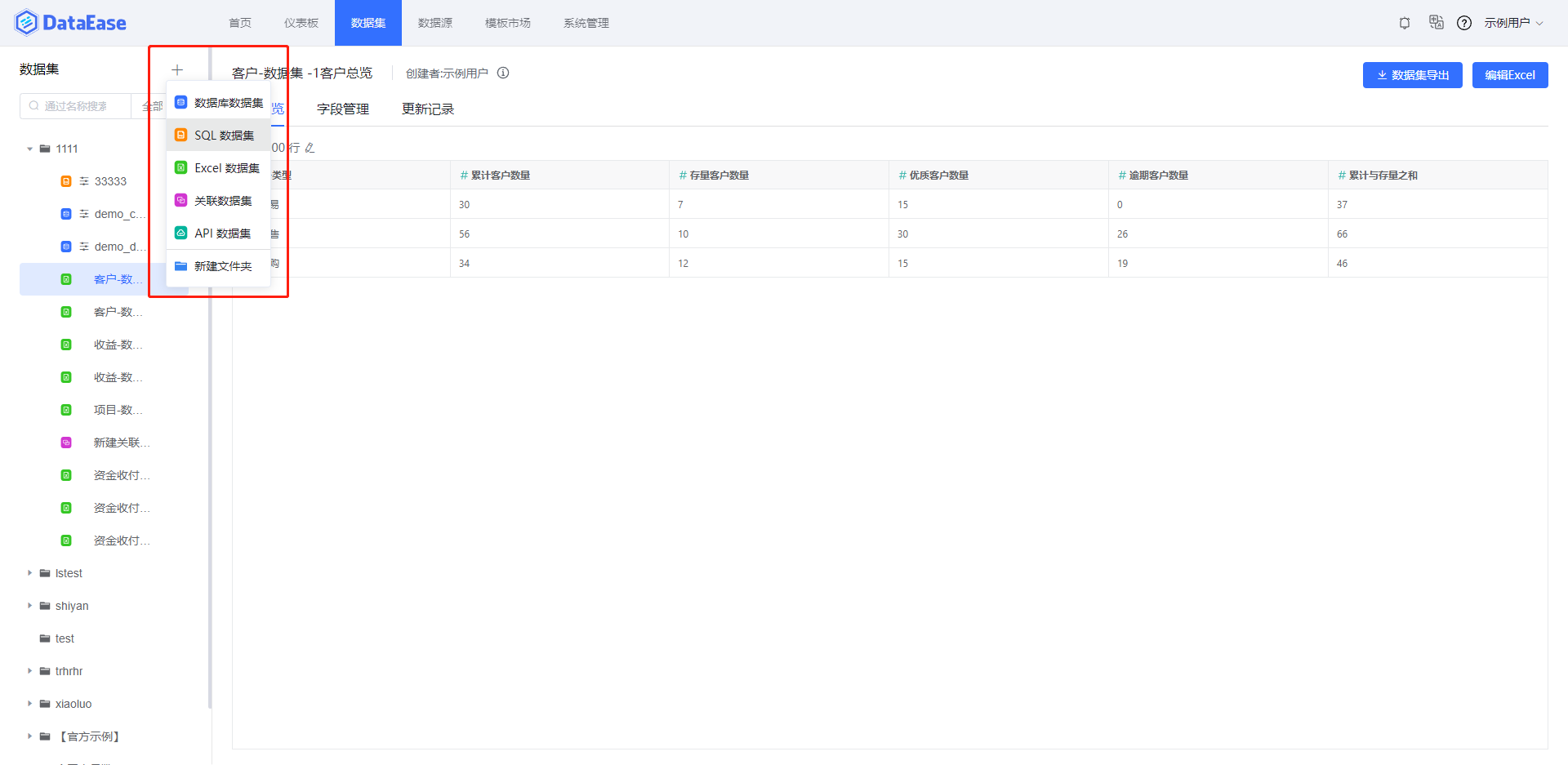
Task: Click the plus icon to add dataset
Action: (177, 70)
